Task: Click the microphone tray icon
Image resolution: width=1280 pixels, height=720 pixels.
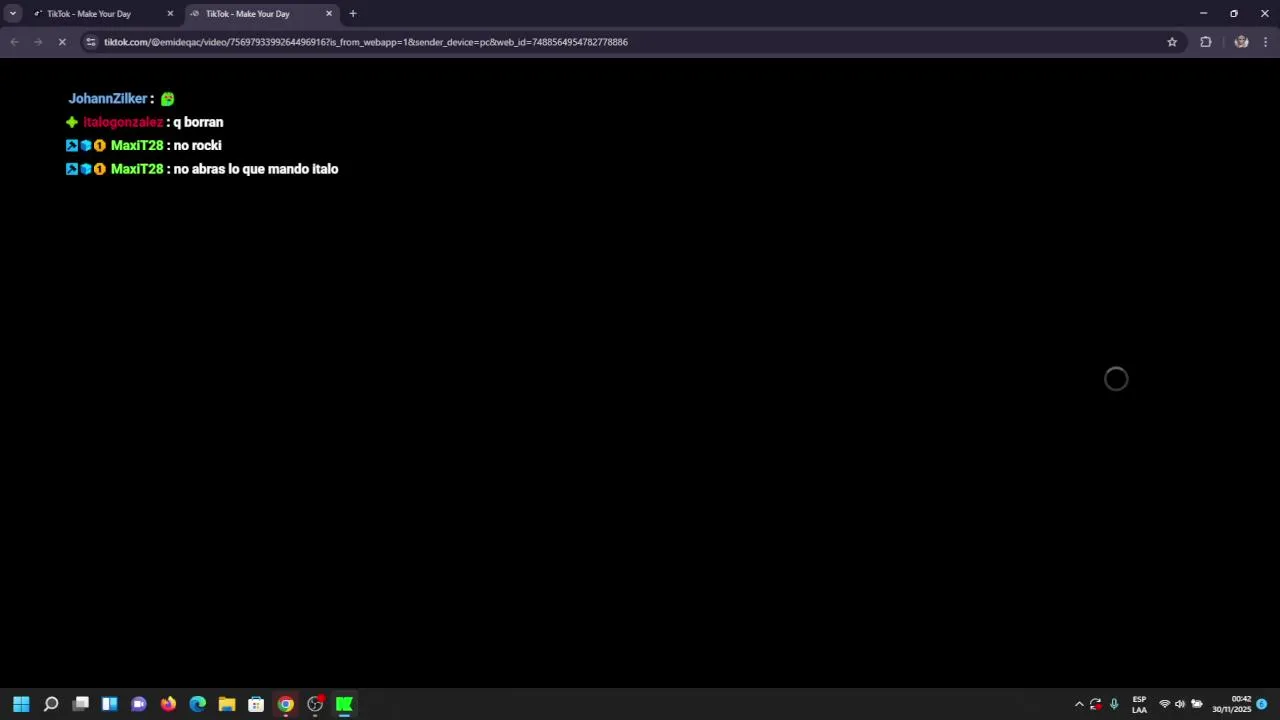Action: tap(1114, 704)
